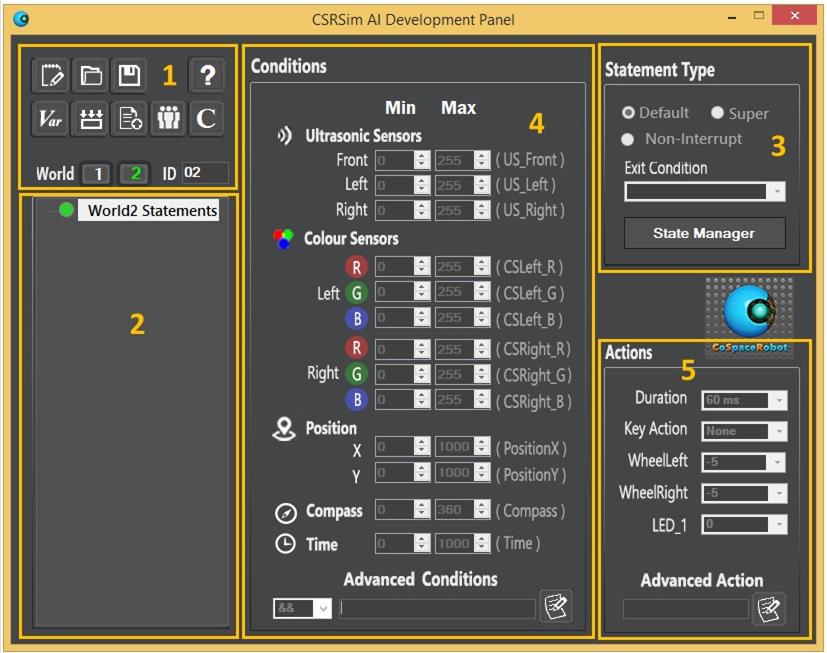The height and width of the screenshot is (653, 827).
Task: Save using the floppy disk icon
Action: pyautogui.click(x=128, y=75)
